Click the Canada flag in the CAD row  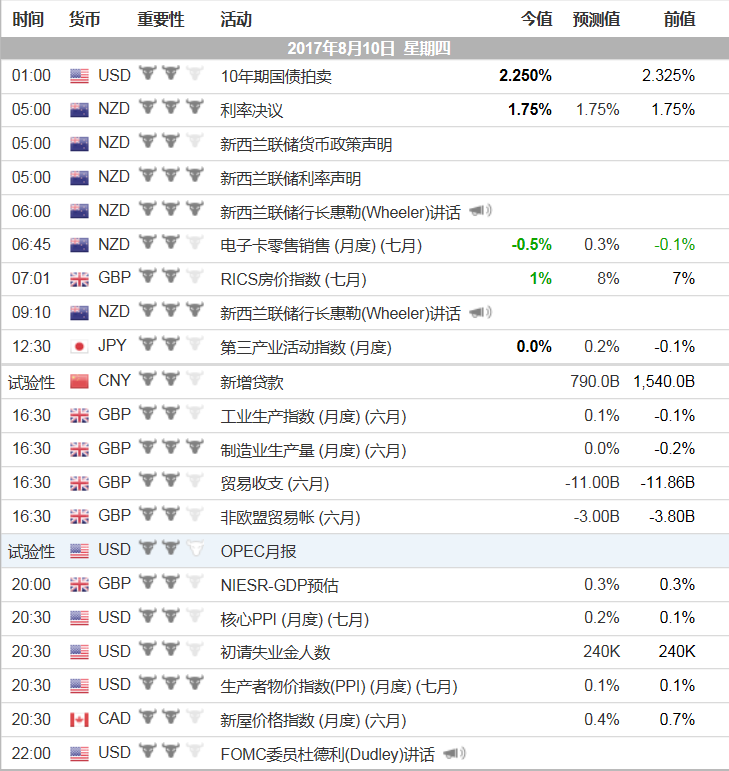pyautogui.click(x=79, y=720)
